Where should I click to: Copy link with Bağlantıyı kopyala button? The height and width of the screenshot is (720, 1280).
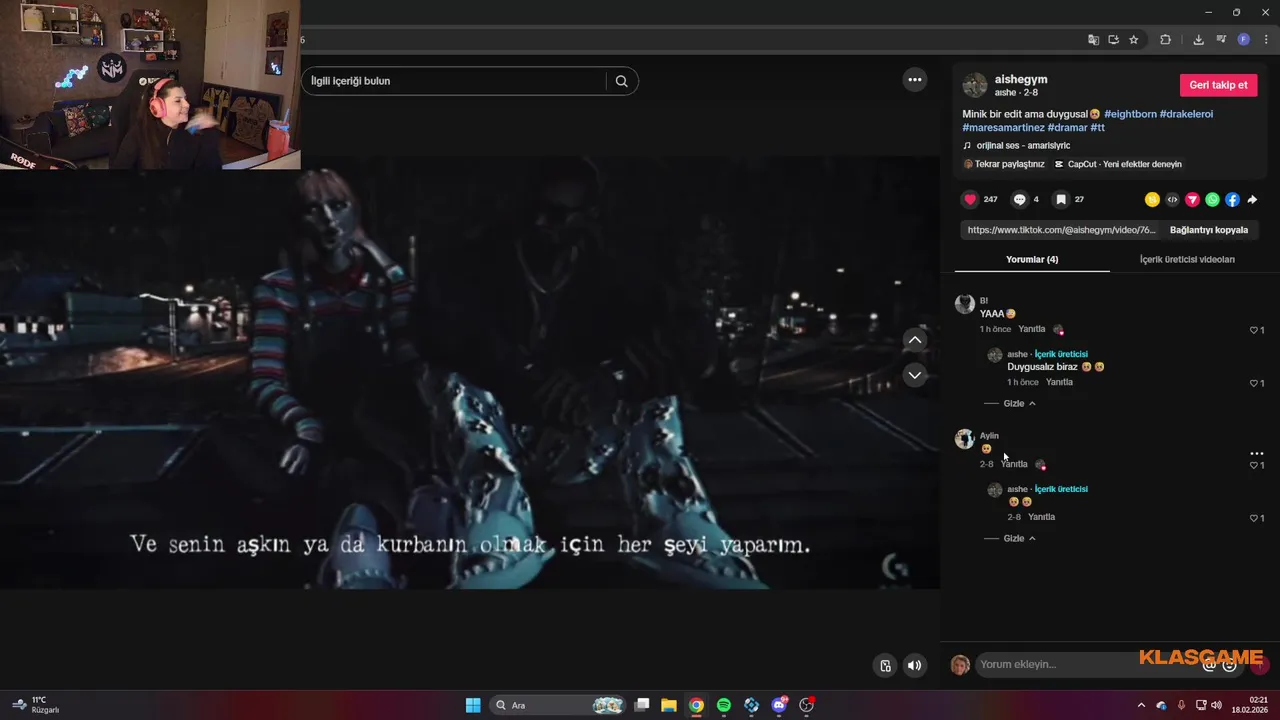[1209, 230]
